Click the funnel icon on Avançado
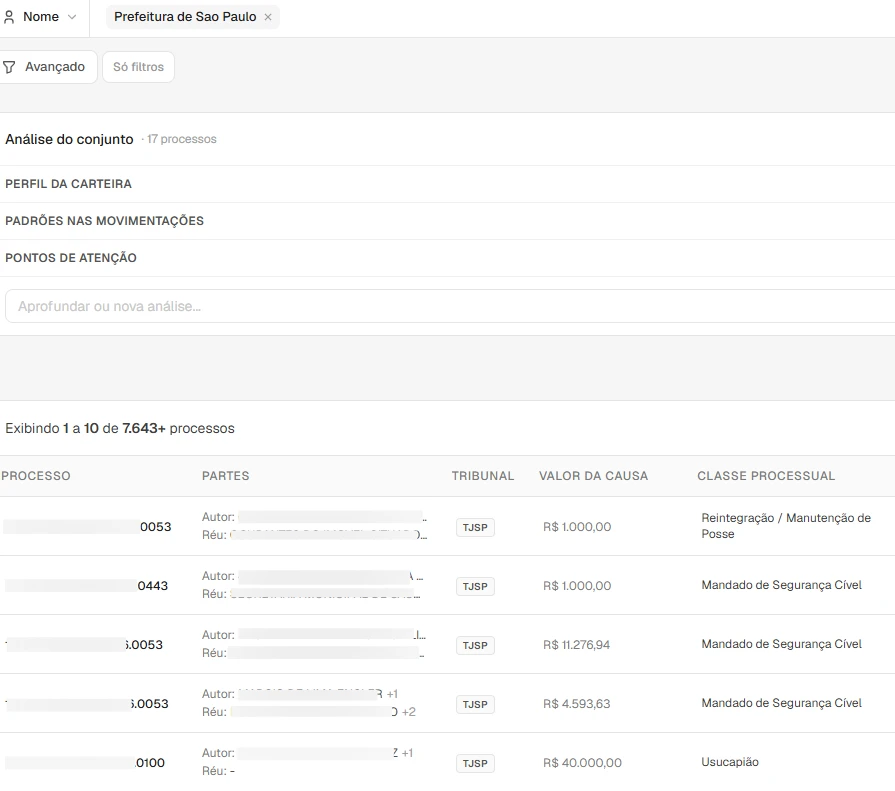 9,67
